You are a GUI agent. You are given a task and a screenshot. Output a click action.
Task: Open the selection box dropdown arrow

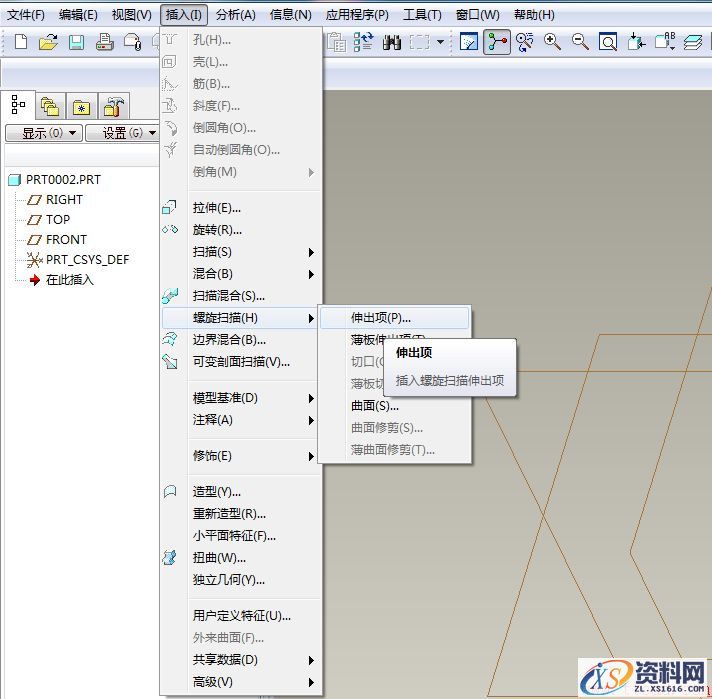click(x=440, y=42)
